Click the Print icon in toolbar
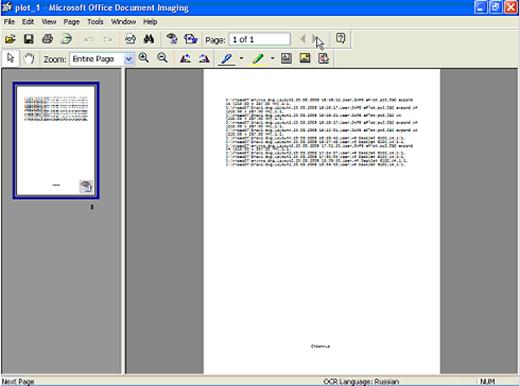 pyautogui.click(x=47, y=39)
